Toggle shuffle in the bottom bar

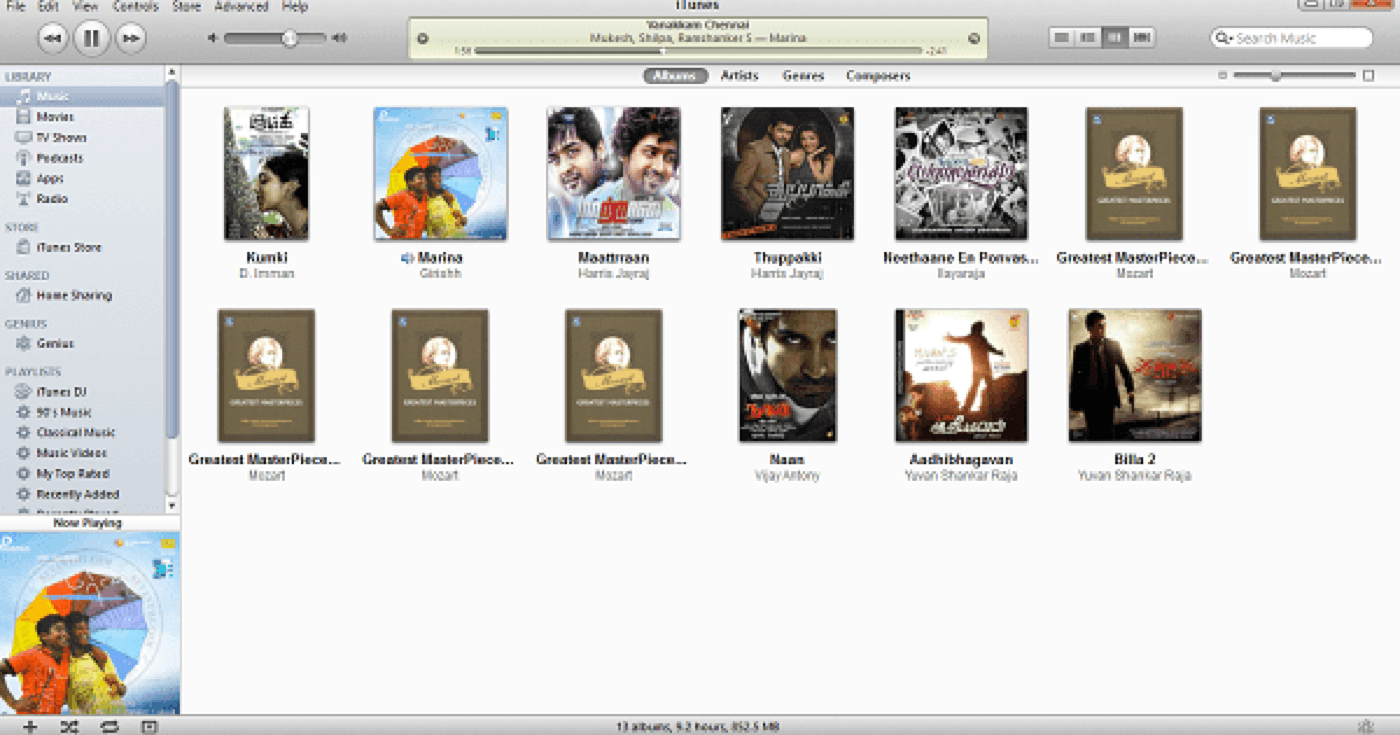click(x=69, y=726)
